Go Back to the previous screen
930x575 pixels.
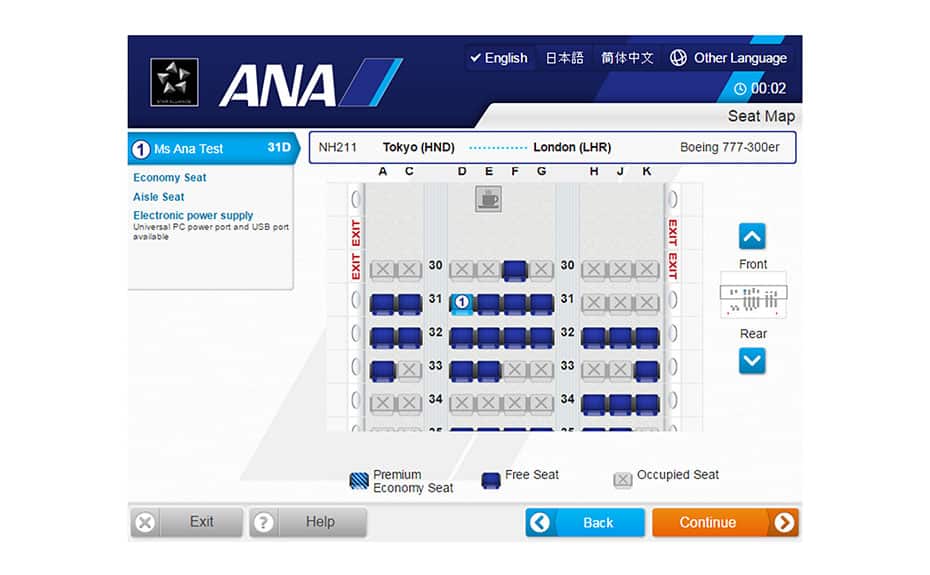coord(585,522)
